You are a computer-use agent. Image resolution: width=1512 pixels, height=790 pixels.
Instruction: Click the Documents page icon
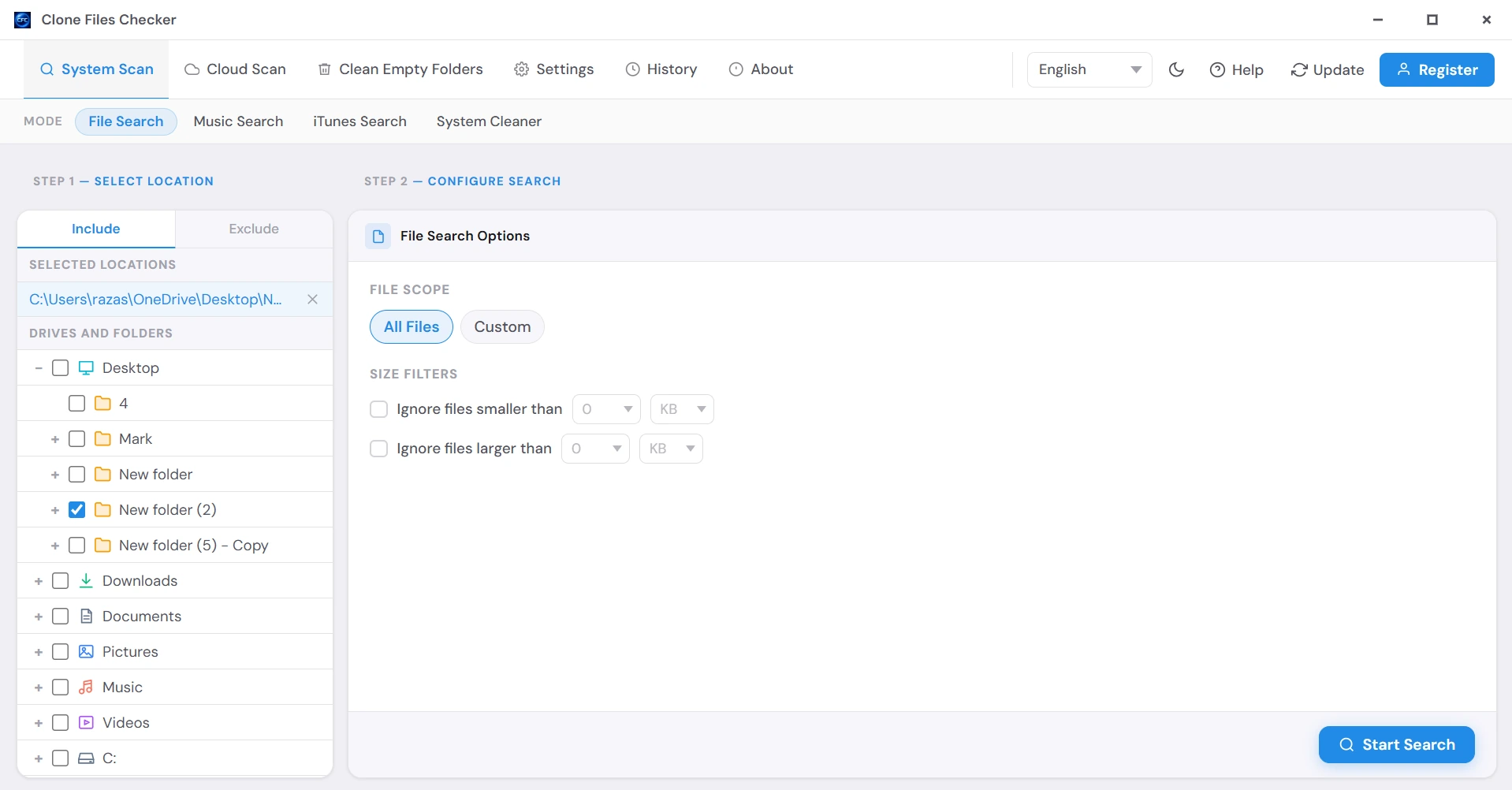coord(86,616)
